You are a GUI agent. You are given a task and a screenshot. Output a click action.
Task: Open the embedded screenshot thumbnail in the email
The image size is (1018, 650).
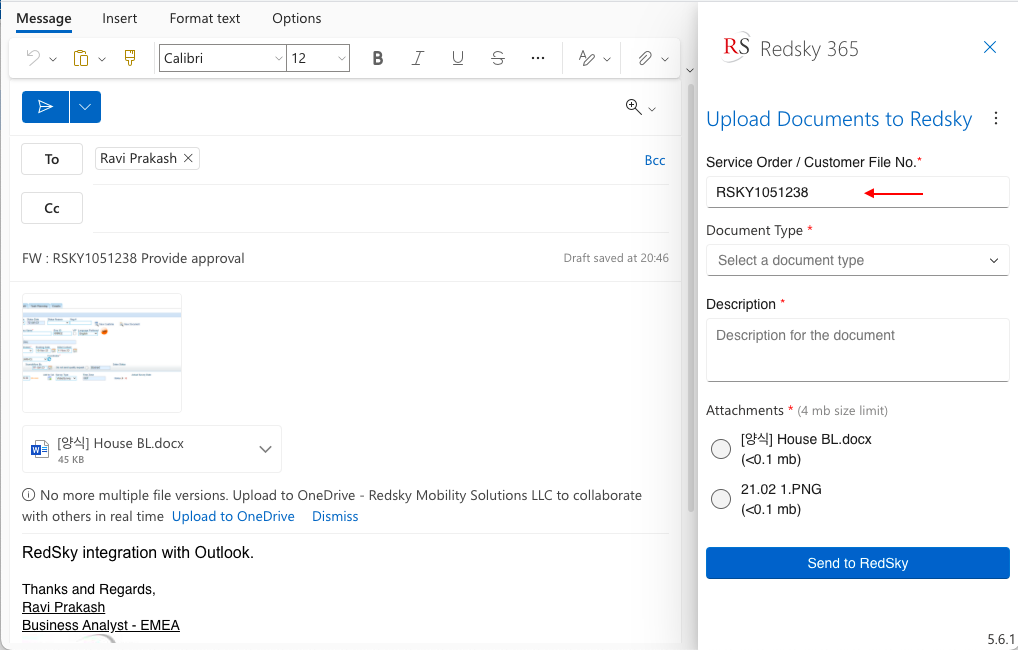click(x=102, y=353)
